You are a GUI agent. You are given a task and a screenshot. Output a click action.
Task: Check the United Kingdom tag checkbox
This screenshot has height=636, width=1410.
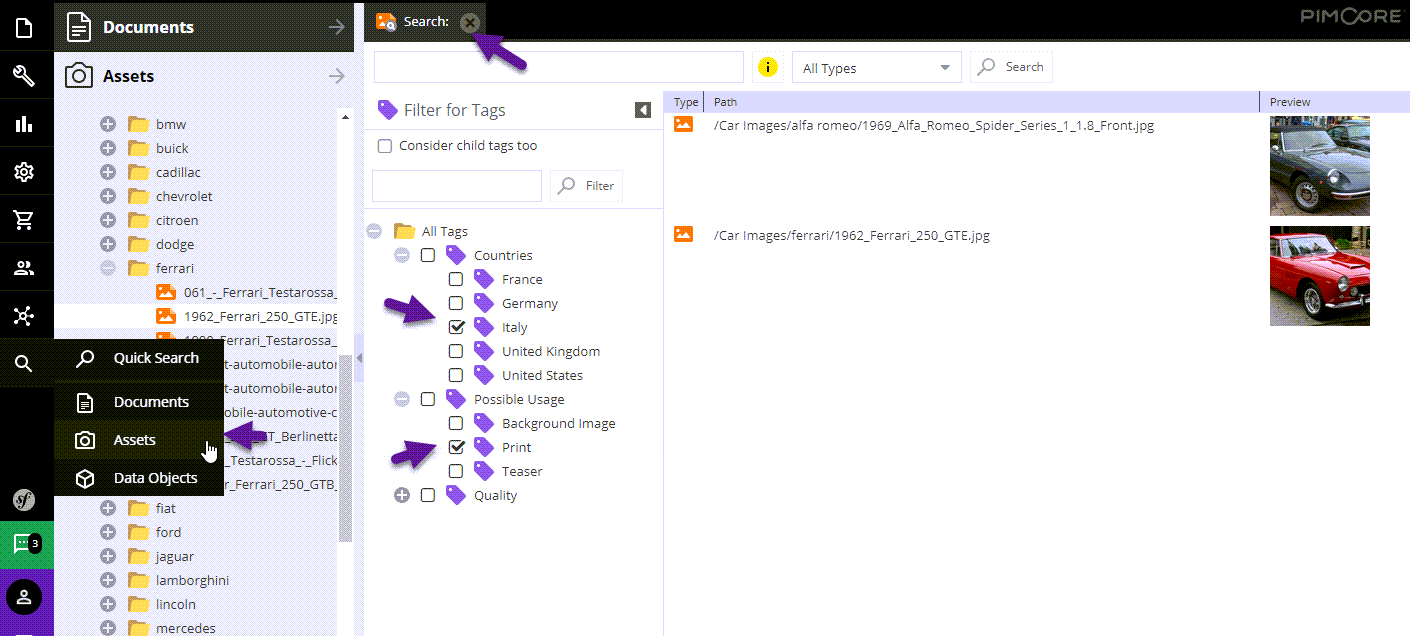pos(456,351)
